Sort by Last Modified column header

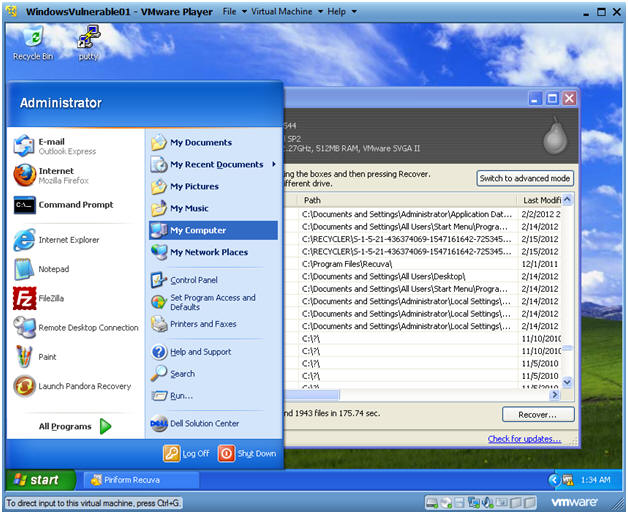point(540,200)
